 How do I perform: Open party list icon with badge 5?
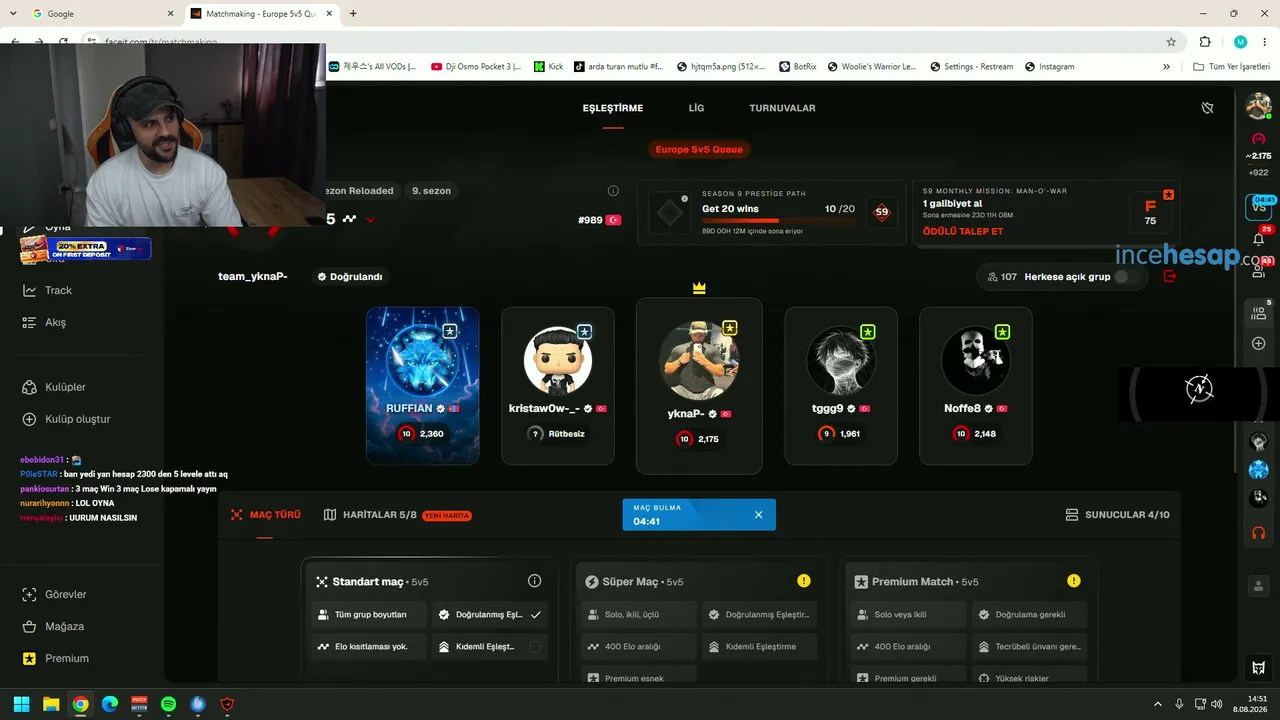click(x=1259, y=313)
